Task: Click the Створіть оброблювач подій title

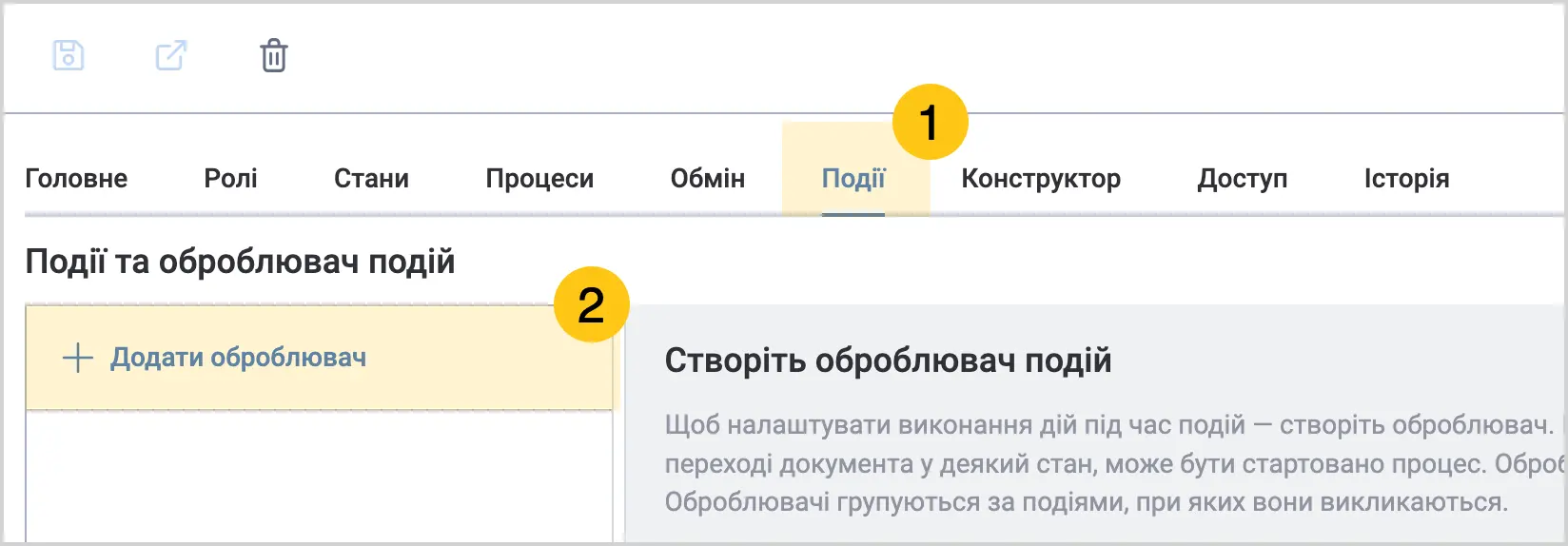Action: [888, 361]
